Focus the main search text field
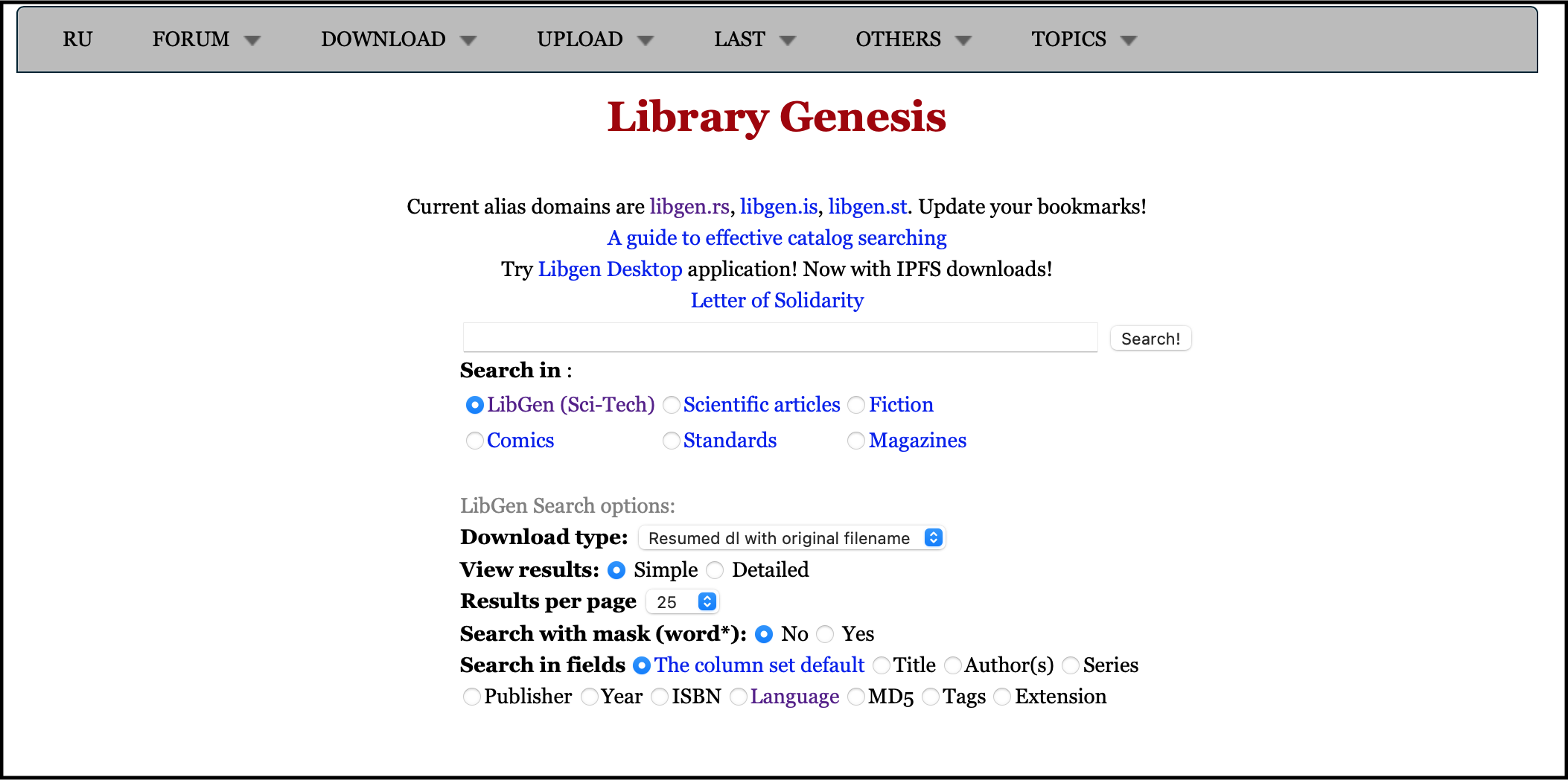The width and height of the screenshot is (1568, 780). [780, 337]
